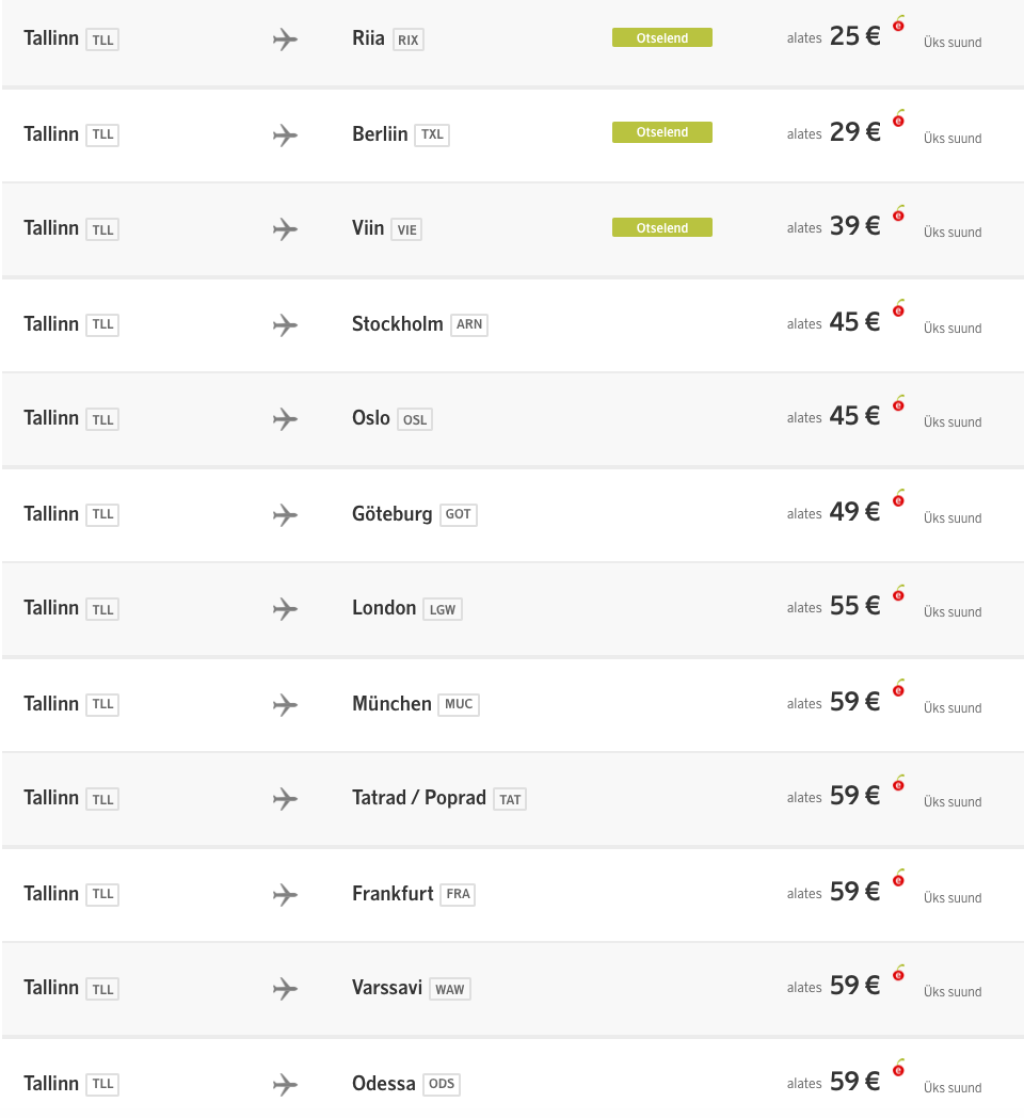Open the Tatrad / Poprad flight offer
This screenshot has width=1024, height=1118.
point(419,798)
